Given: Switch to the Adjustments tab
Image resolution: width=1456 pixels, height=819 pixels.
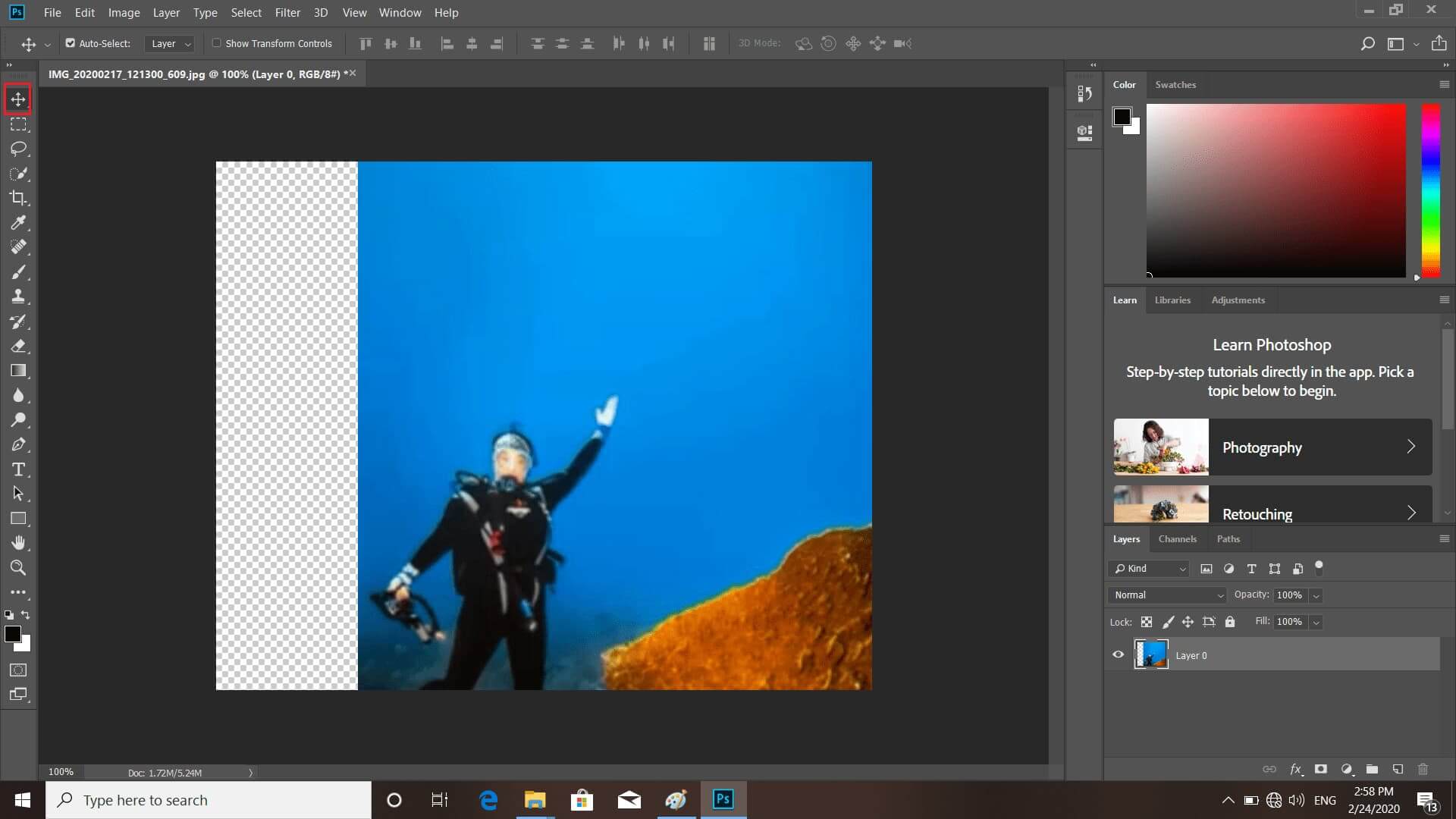Looking at the screenshot, I should (x=1238, y=300).
